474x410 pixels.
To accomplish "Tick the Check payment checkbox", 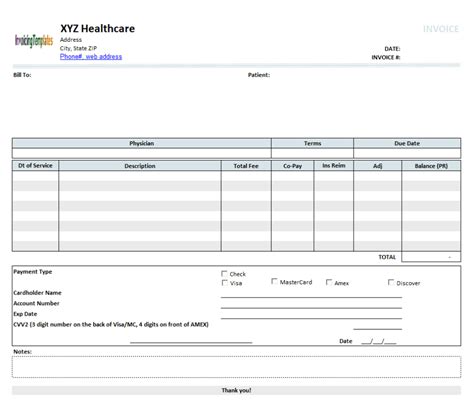I will [x=224, y=274].
